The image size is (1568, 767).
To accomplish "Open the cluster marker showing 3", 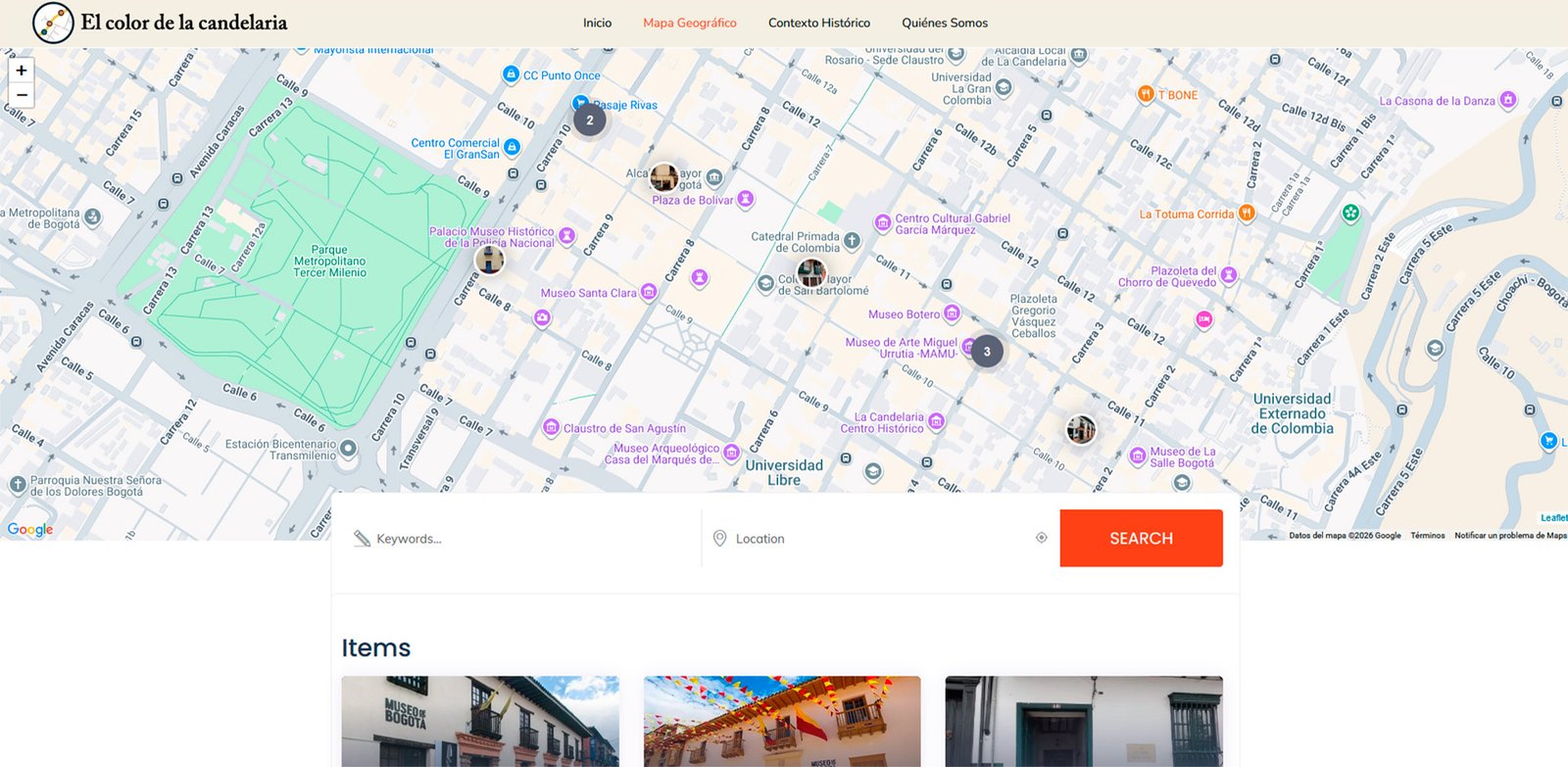I will (x=987, y=352).
